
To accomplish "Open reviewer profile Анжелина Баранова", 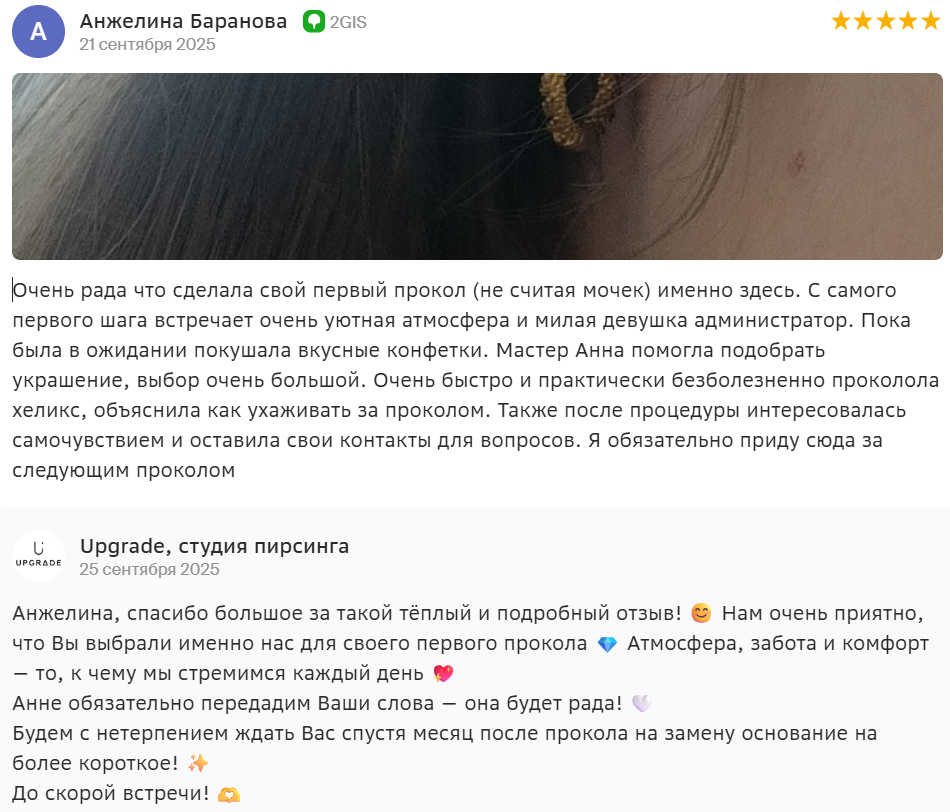I will click(x=183, y=21).
